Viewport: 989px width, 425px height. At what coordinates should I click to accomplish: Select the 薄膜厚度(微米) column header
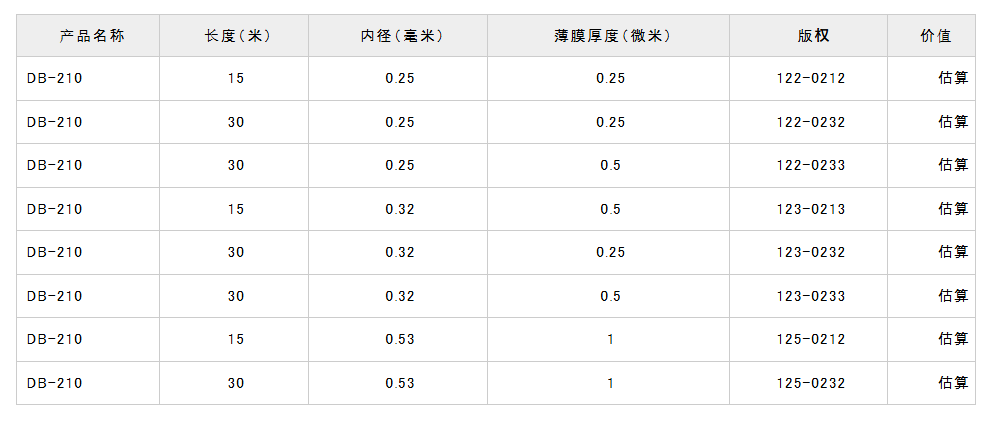point(612,36)
